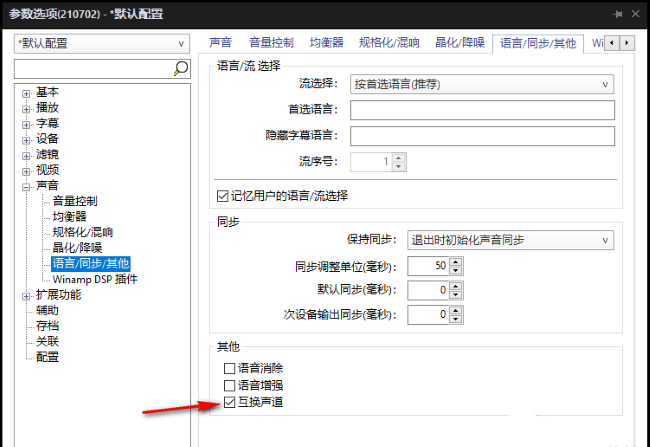This screenshot has height=447, width=650.
Task: Expand the 设备 tree node
Action: pos(26,141)
